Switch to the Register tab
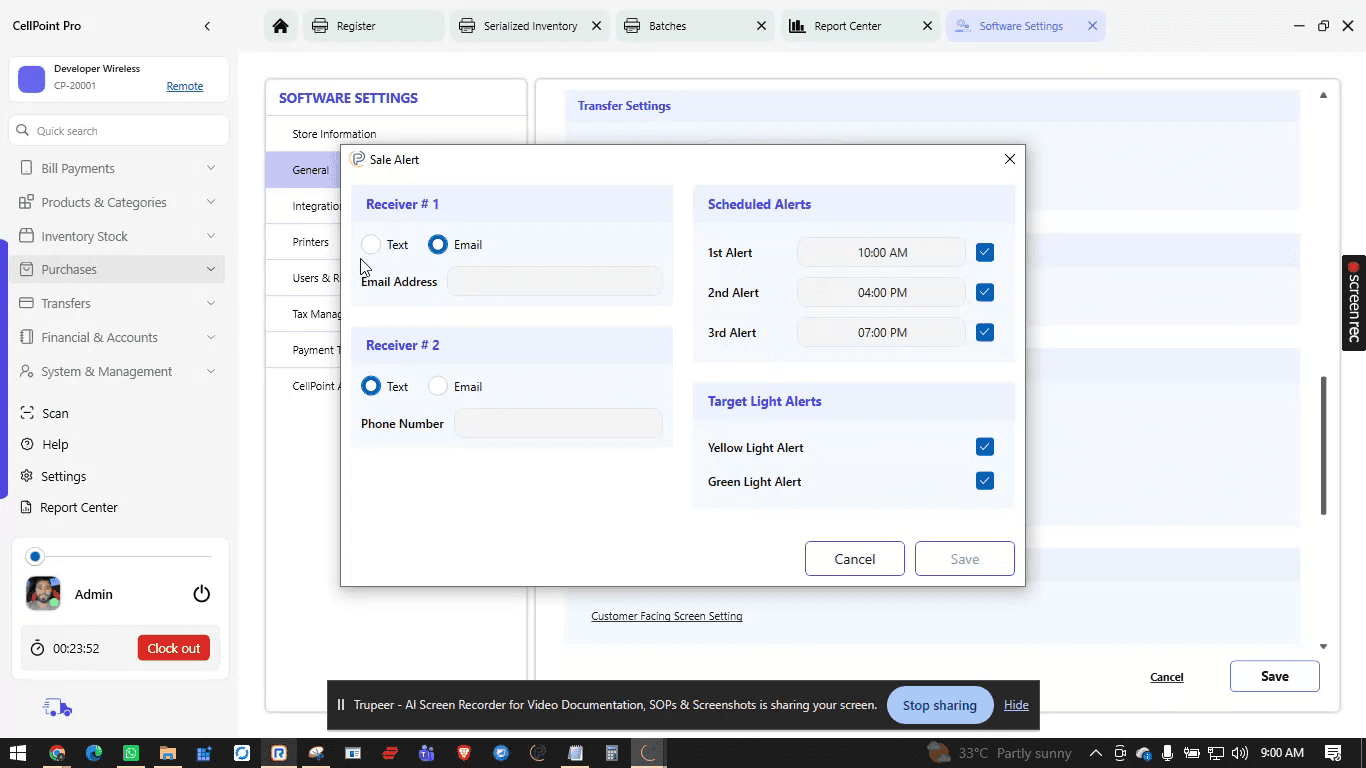Image resolution: width=1366 pixels, height=768 pixels. tap(372, 26)
